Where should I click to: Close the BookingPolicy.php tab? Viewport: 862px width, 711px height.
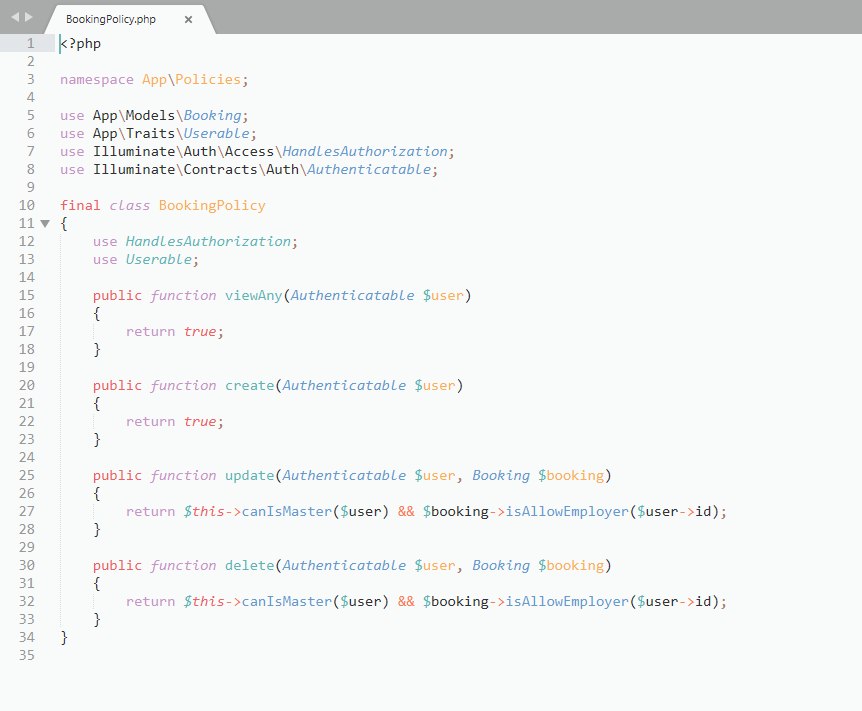point(188,19)
